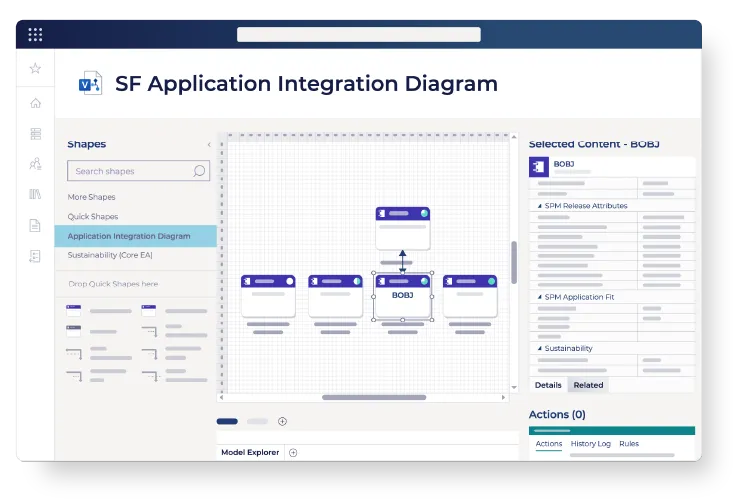Image resolution: width=733 pixels, height=501 pixels.
Task: Open the Actions tab
Action: pos(549,444)
